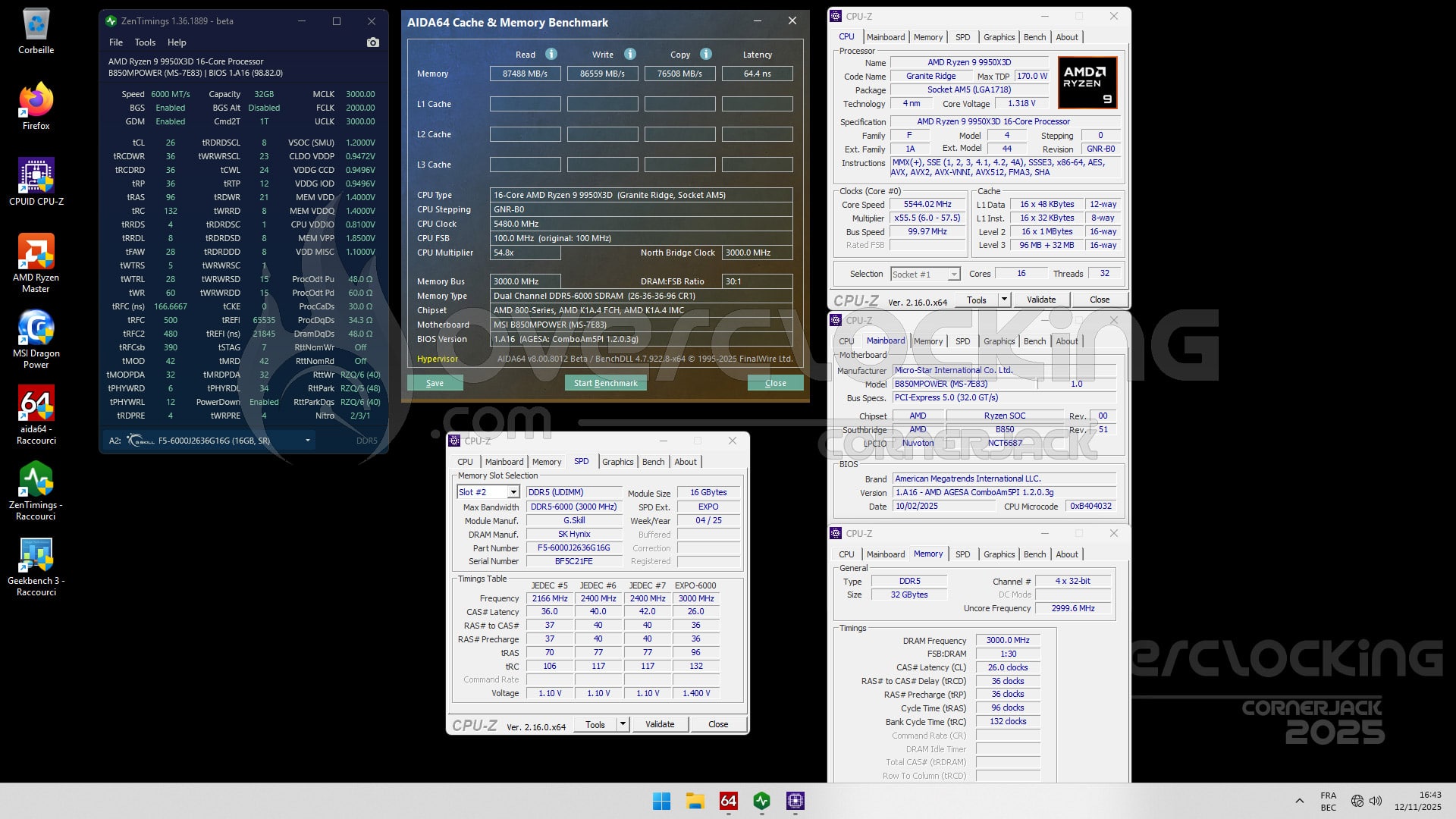This screenshot has height=819, width=1456.
Task: Click the Core Speed value 5544.02 MHz
Action: [x=927, y=205]
